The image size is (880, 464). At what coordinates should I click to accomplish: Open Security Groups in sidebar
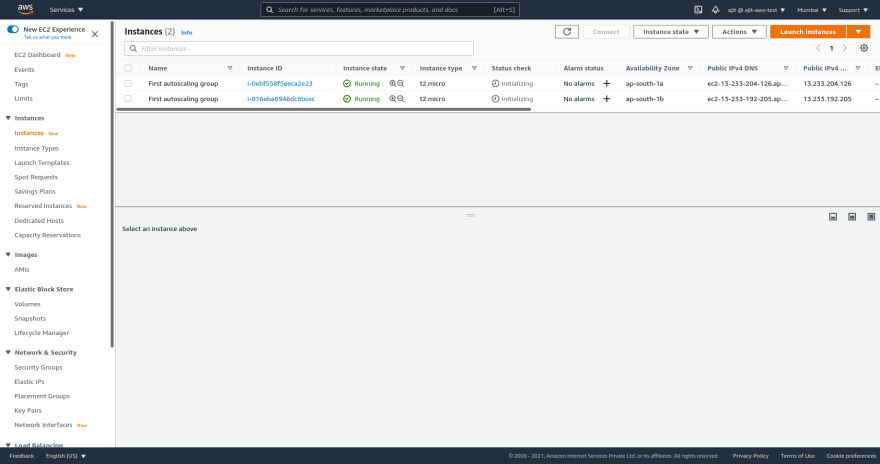[x=38, y=367]
